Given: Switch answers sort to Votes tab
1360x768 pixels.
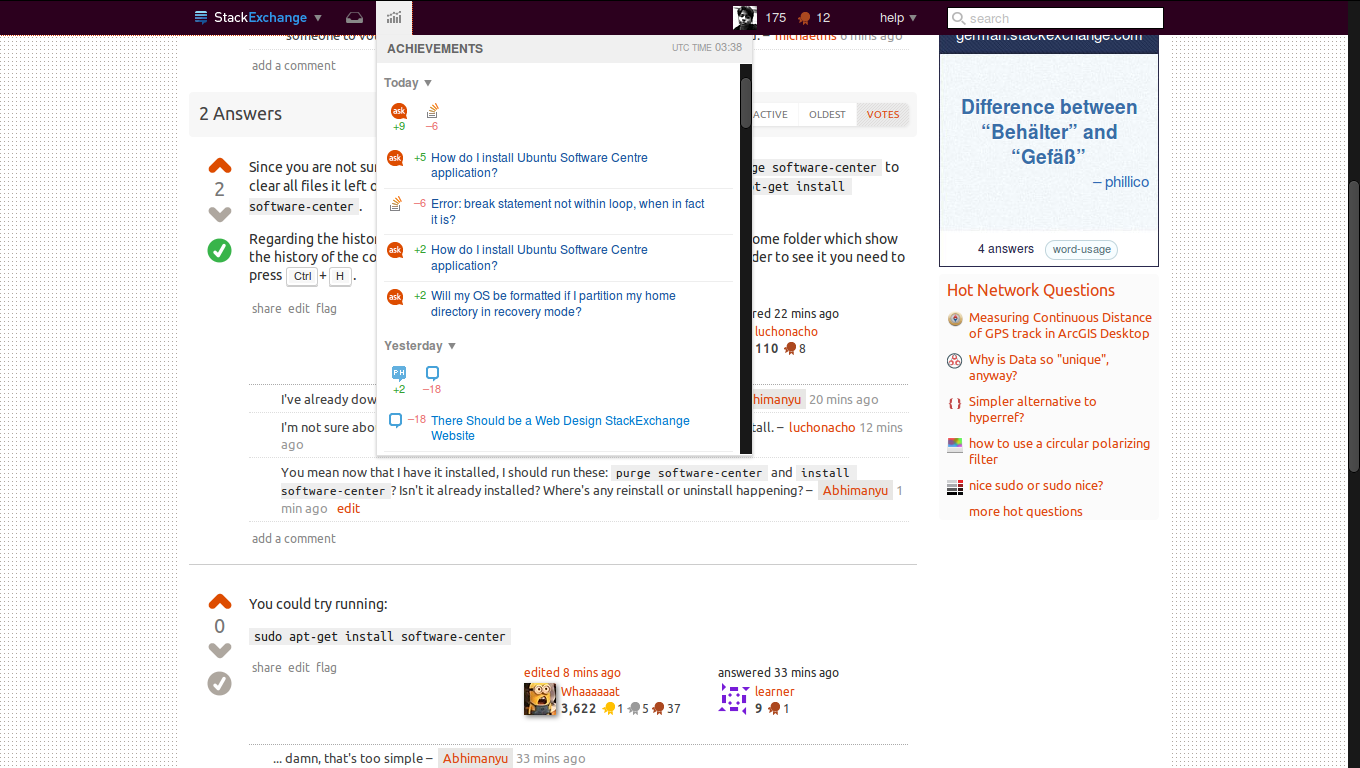Looking at the screenshot, I should [883, 114].
